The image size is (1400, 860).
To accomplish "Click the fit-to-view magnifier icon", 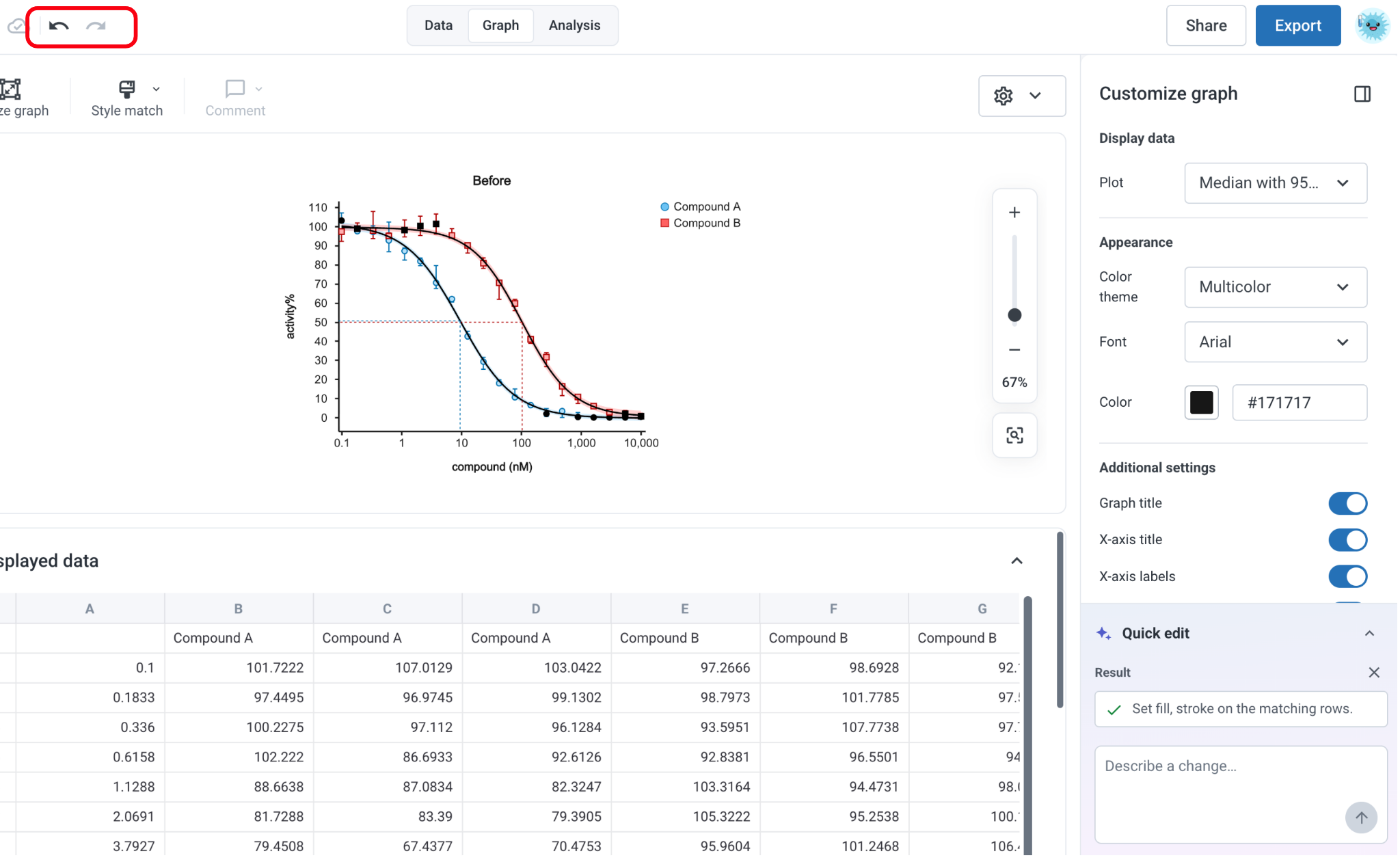I will point(1014,435).
